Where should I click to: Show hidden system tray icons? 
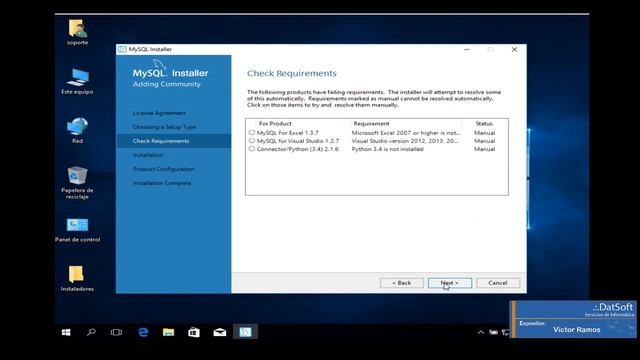pyautogui.click(x=481, y=333)
